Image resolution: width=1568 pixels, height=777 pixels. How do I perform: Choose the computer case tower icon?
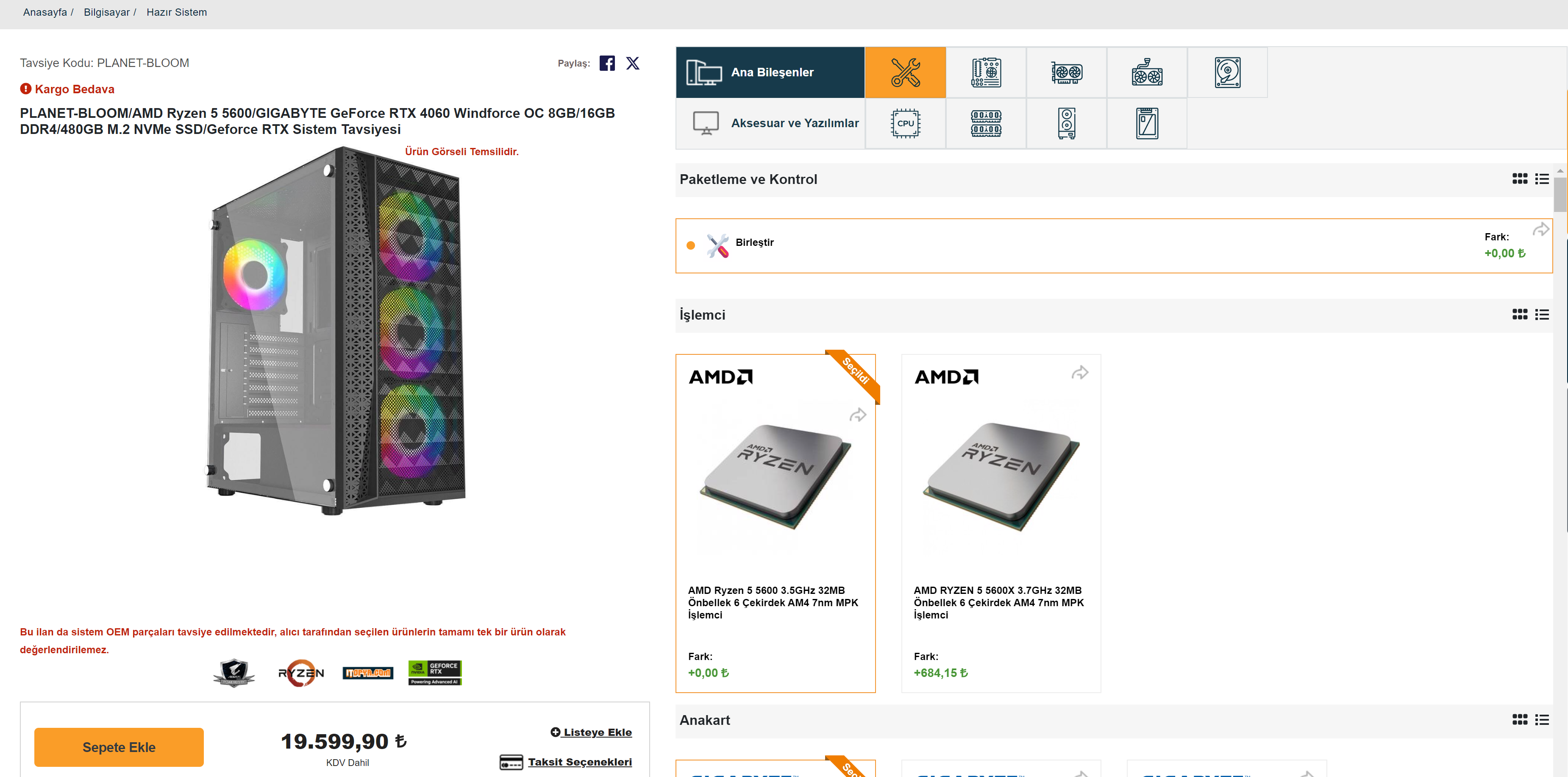[x=1066, y=124]
